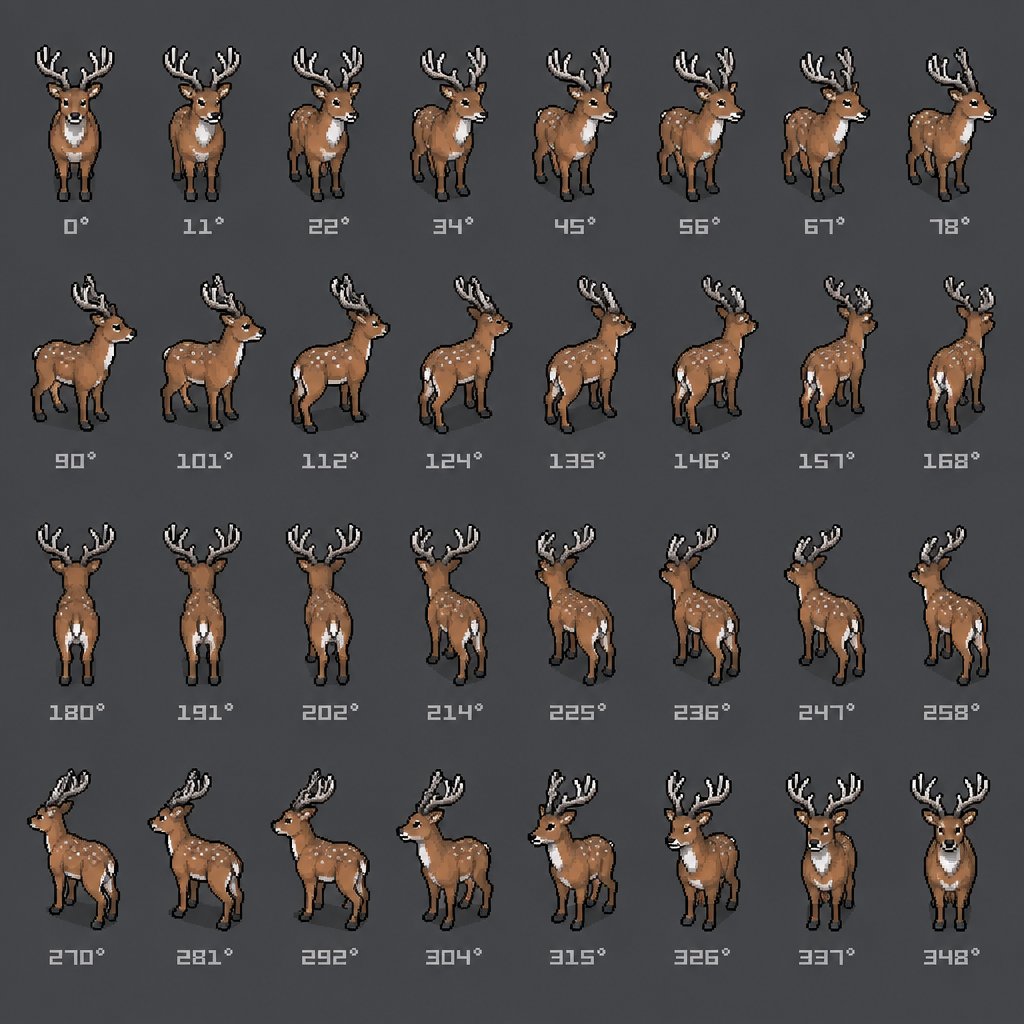The width and height of the screenshot is (1024, 1024).
Task: Click the deer sprite at 101°
Action: [x=213, y=353]
